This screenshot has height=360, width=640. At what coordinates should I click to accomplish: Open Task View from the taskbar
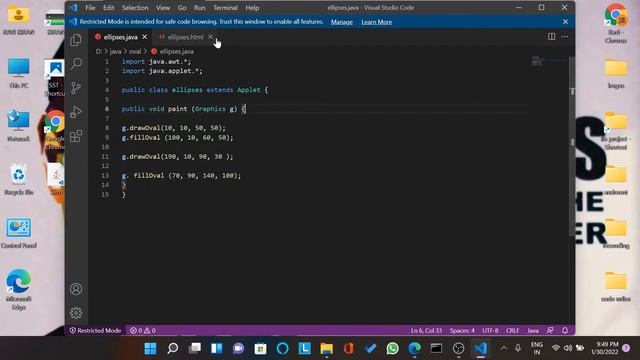click(x=195, y=348)
